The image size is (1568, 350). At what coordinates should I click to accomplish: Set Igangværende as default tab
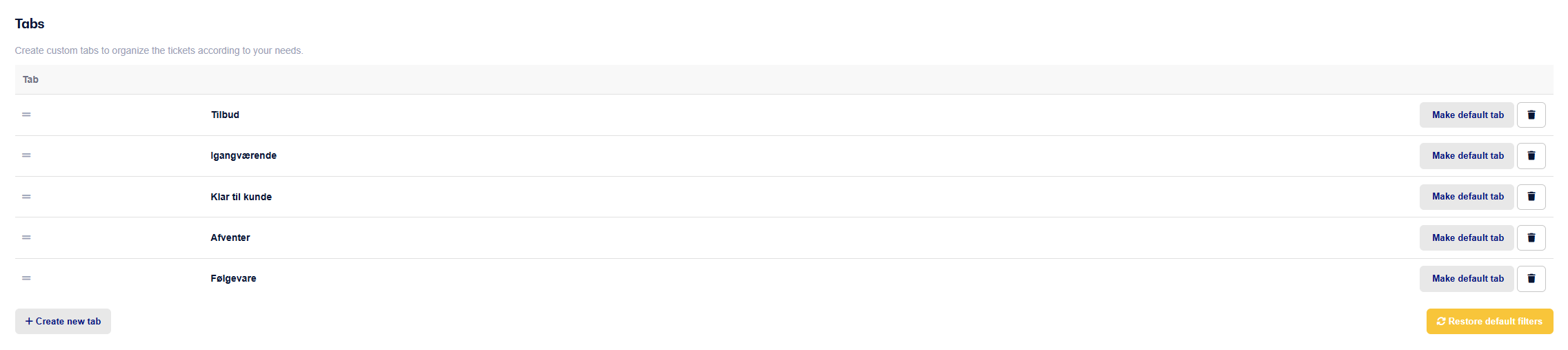(1467, 155)
